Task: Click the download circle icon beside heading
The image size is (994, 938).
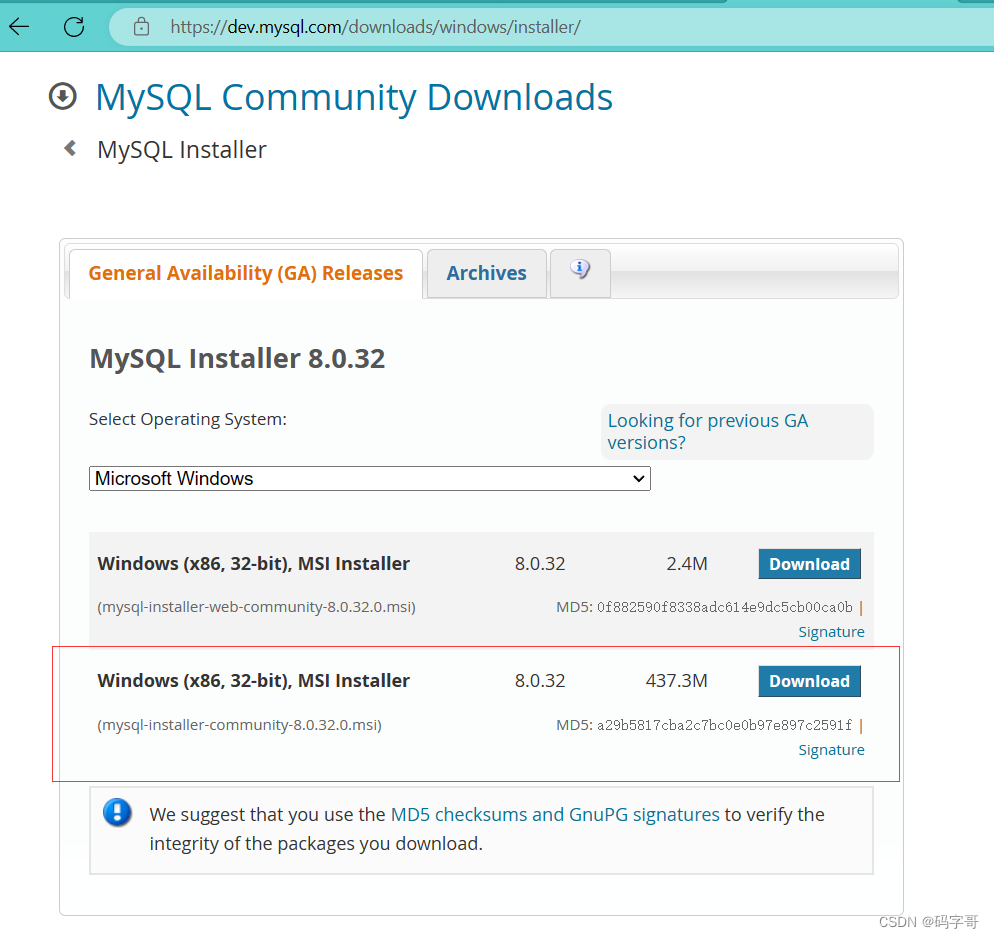Action: coord(63,96)
